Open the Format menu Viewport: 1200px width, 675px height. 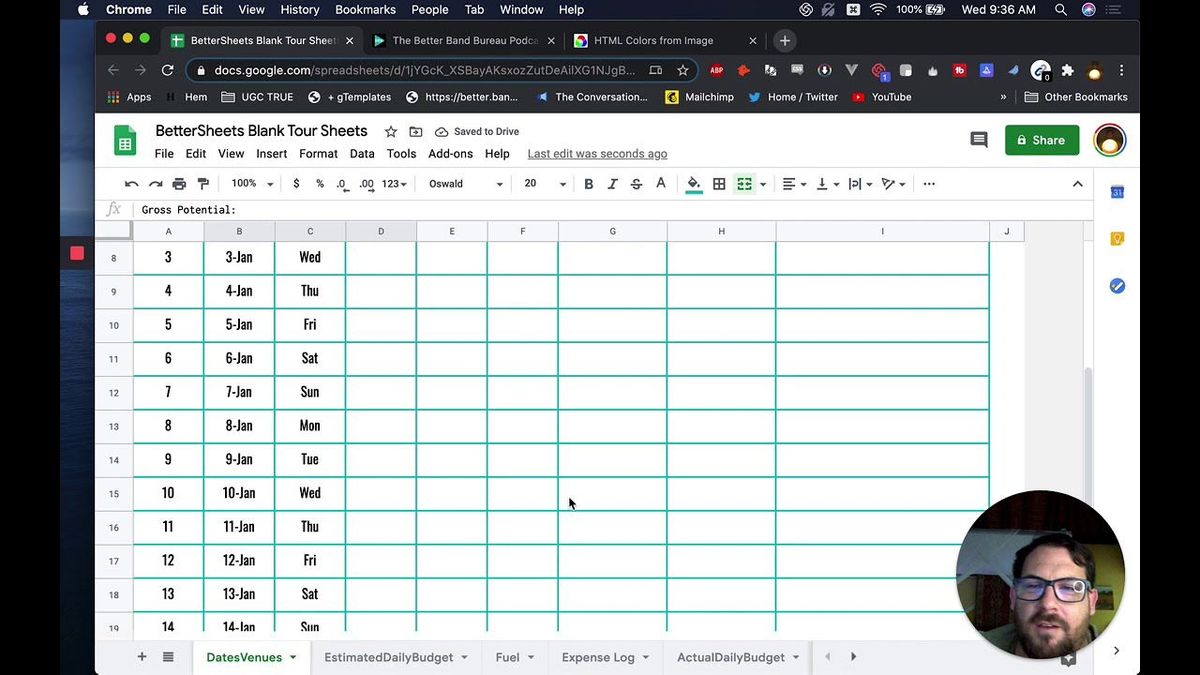(x=318, y=153)
